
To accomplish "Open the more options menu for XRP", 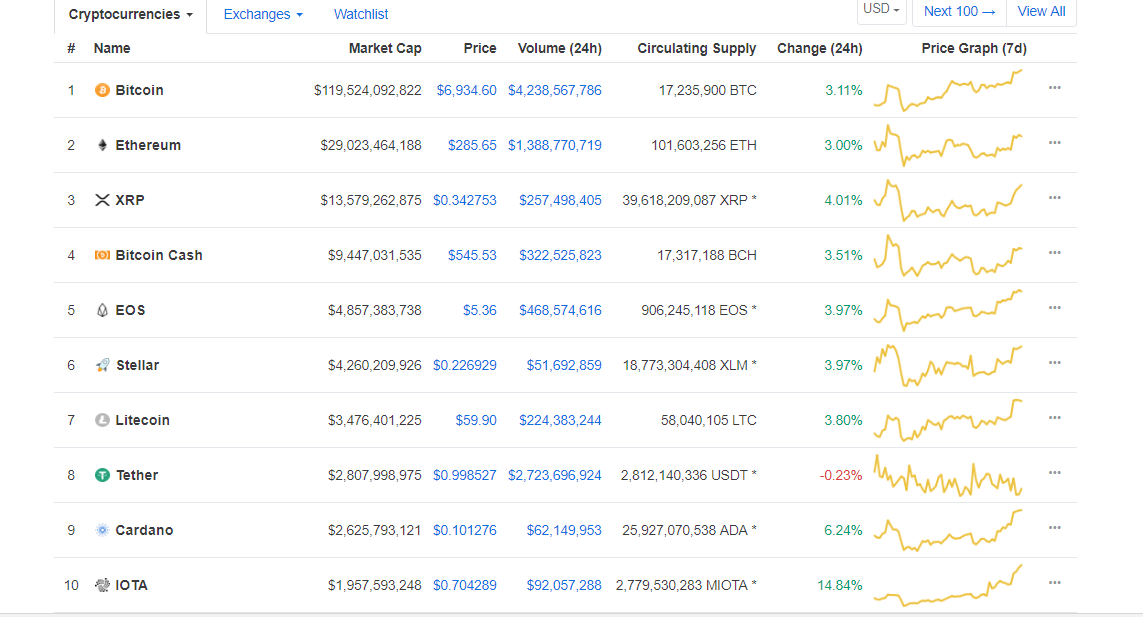I will point(1054,198).
